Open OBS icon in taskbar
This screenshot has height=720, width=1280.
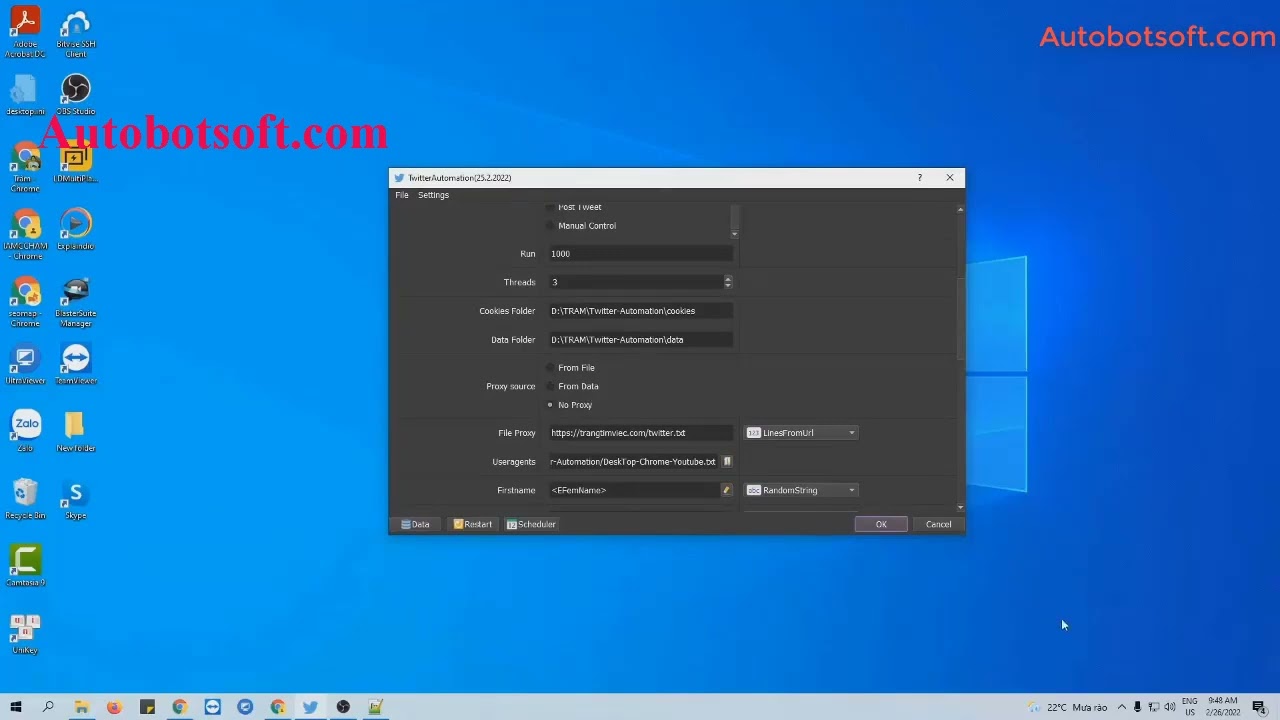343,707
